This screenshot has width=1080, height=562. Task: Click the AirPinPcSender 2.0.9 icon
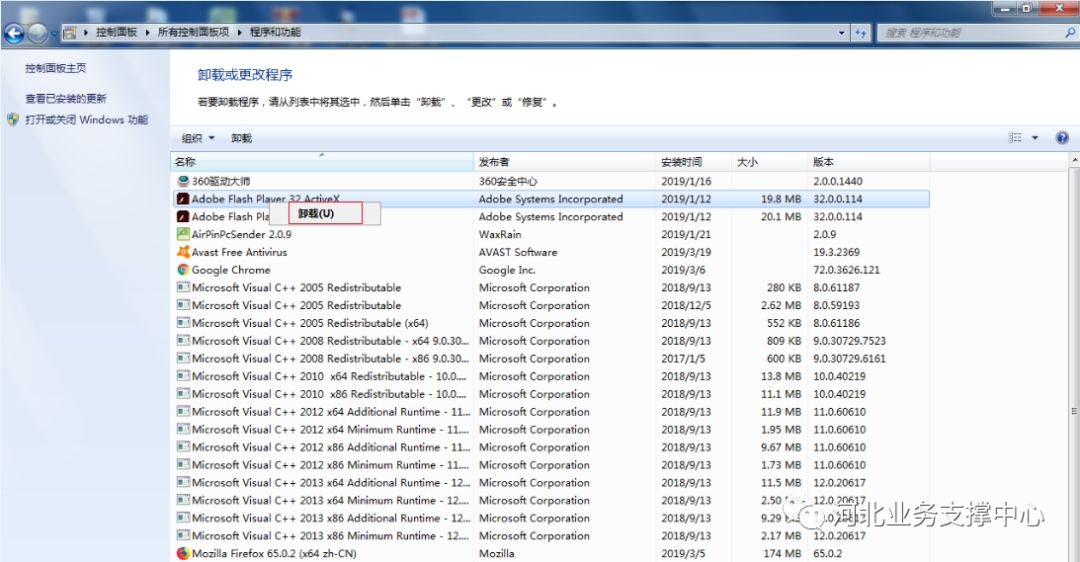click(x=183, y=234)
